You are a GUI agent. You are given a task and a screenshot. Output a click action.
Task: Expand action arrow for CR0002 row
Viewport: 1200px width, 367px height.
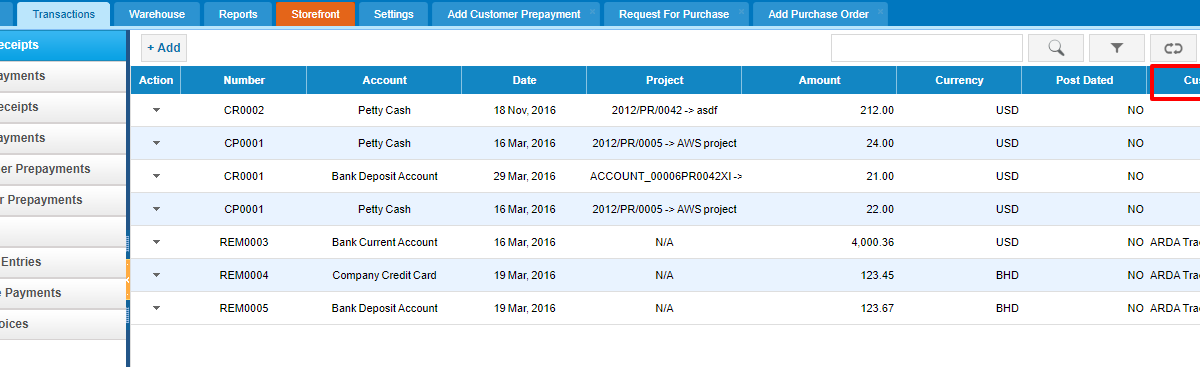click(x=156, y=110)
